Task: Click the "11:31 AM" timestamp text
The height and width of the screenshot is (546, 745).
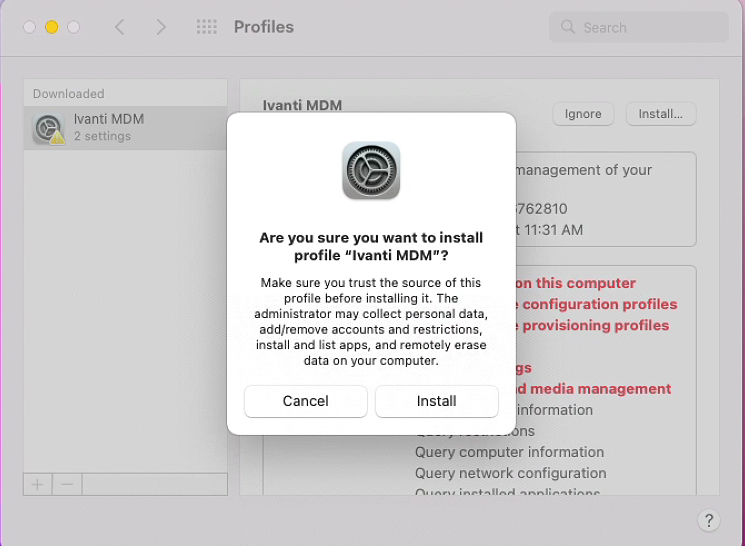Action: (554, 230)
